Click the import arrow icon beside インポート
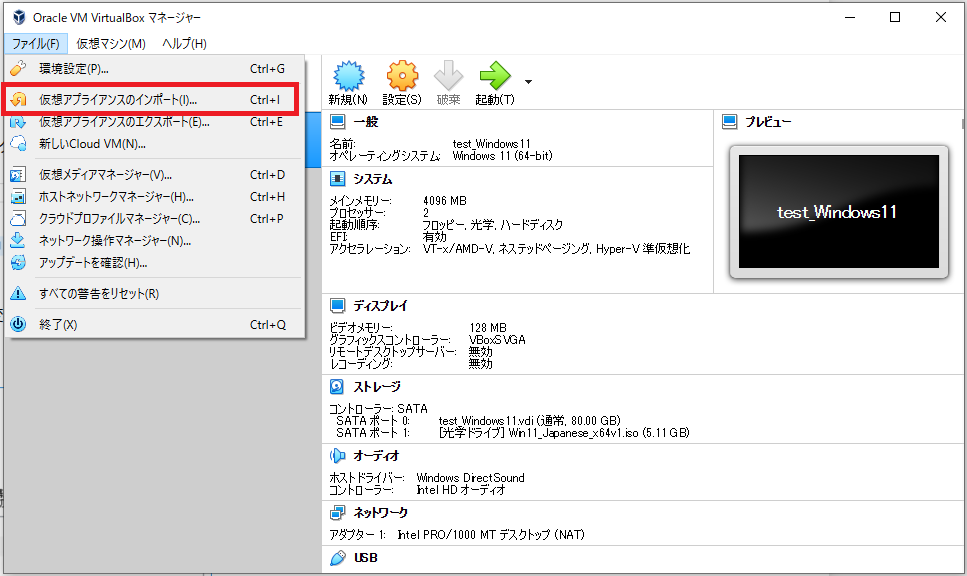Screen dimensions: 967x576 pyautogui.click(x=19, y=99)
